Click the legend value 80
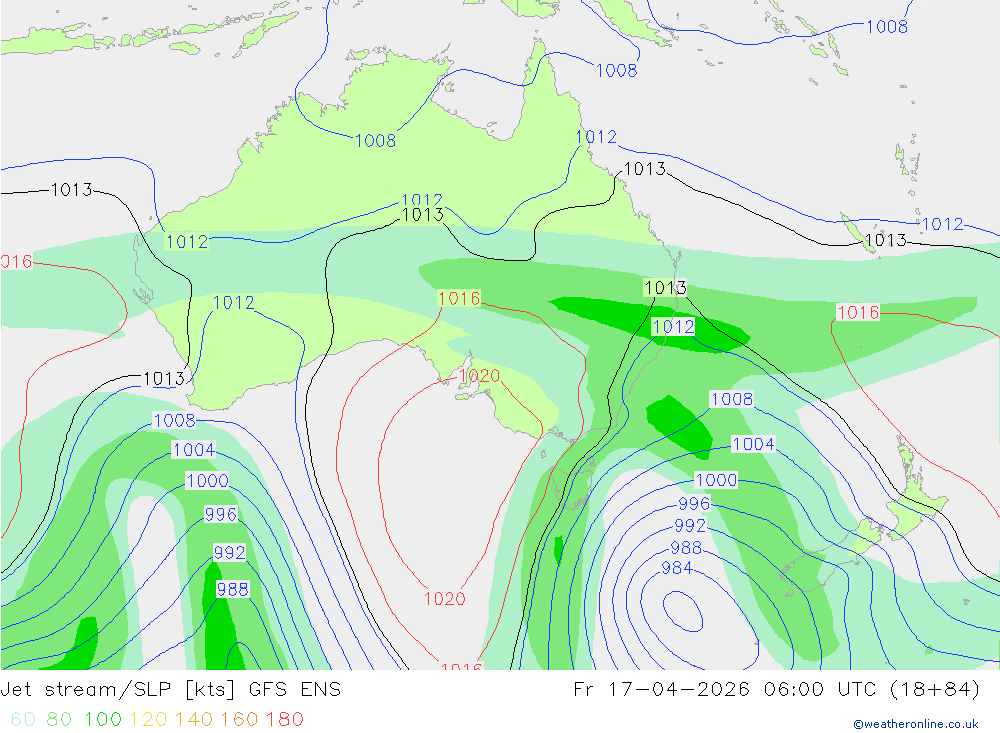Screen dimensions: 1000x733 (x=59, y=719)
